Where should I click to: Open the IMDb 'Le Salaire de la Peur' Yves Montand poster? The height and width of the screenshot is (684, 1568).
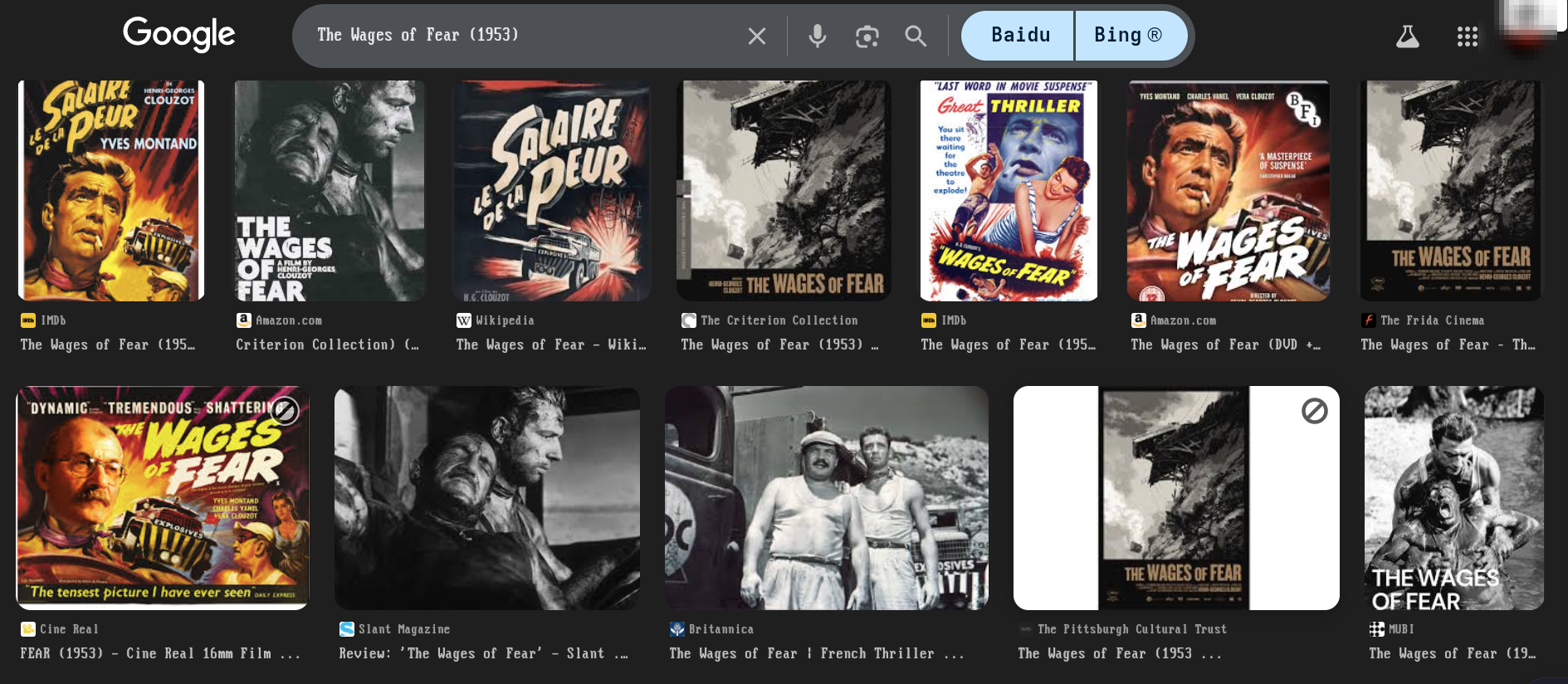(x=111, y=190)
